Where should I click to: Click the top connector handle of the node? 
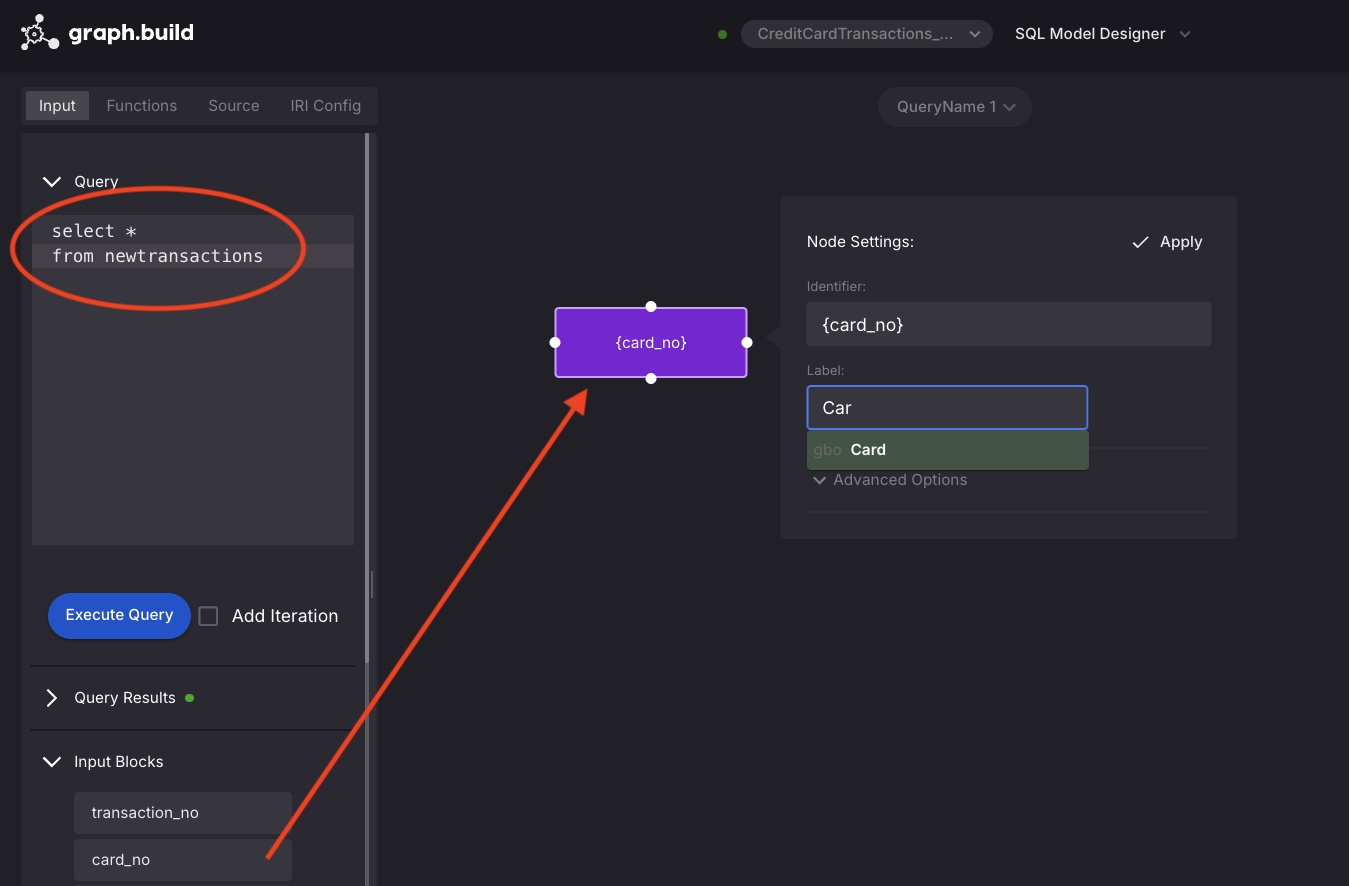[x=651, y=306]
